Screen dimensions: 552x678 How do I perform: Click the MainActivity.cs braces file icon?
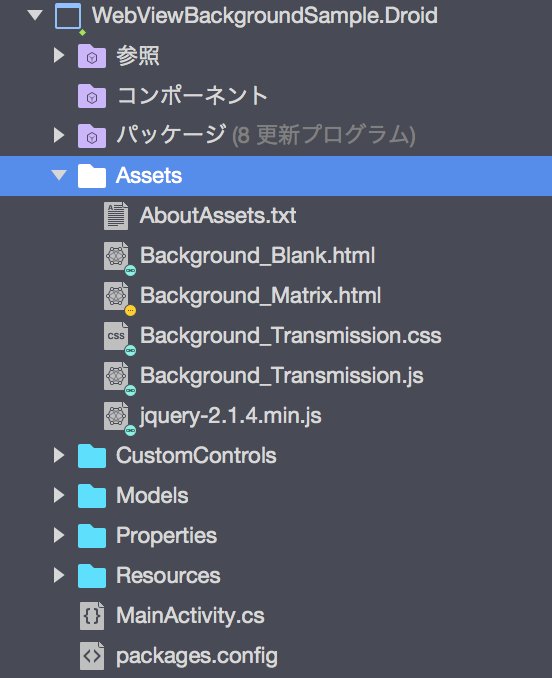(92, 616)
